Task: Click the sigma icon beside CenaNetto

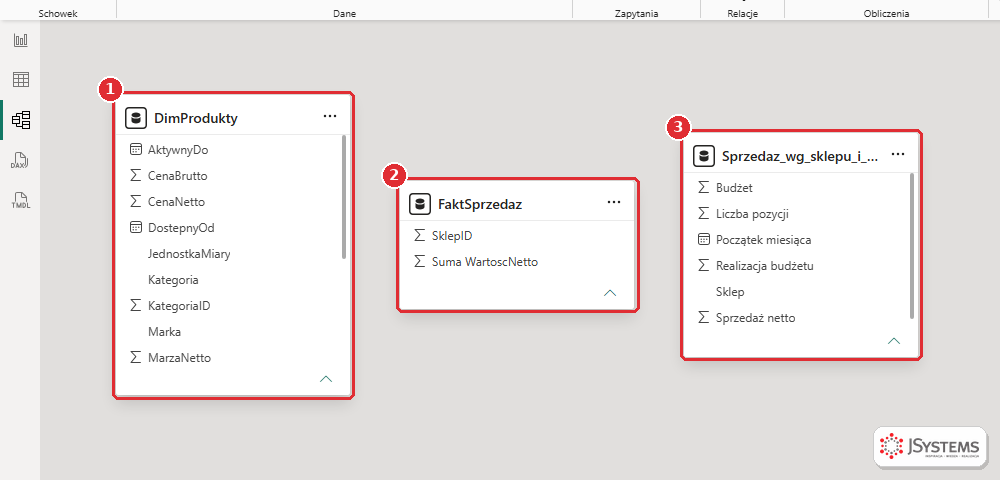Action: [x=135, y=201]
